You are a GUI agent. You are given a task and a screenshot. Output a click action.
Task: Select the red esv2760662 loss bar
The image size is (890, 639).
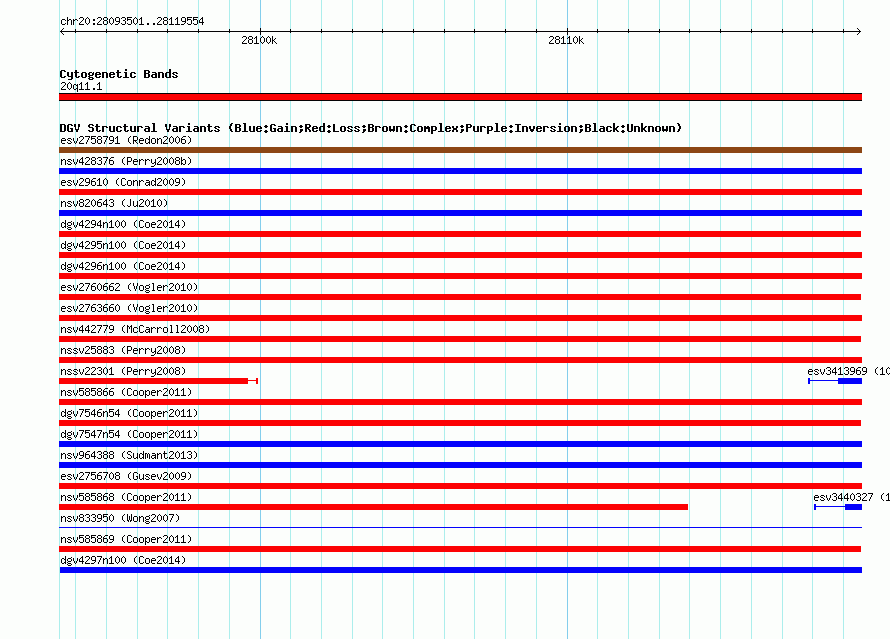[460, 297]
